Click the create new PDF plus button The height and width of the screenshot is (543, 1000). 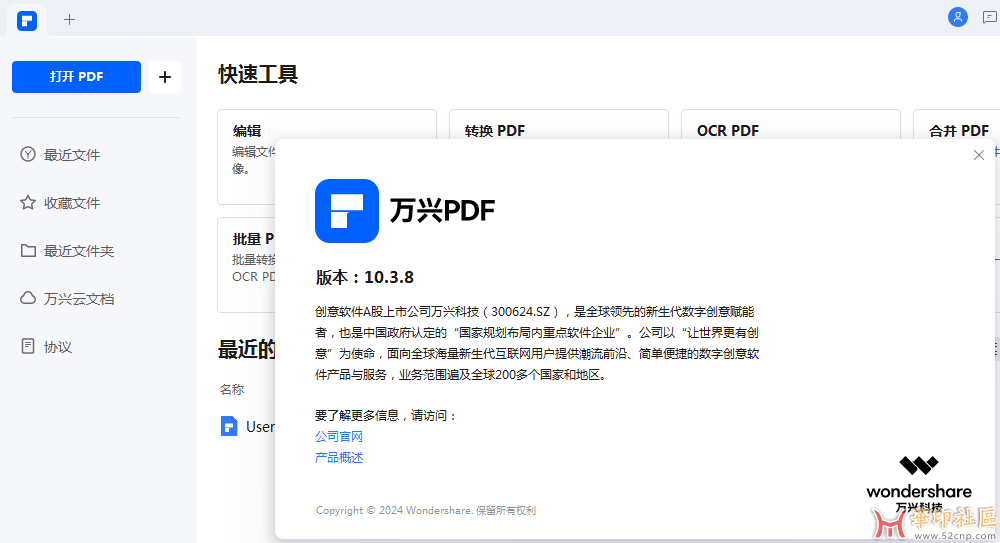point(165,77)
